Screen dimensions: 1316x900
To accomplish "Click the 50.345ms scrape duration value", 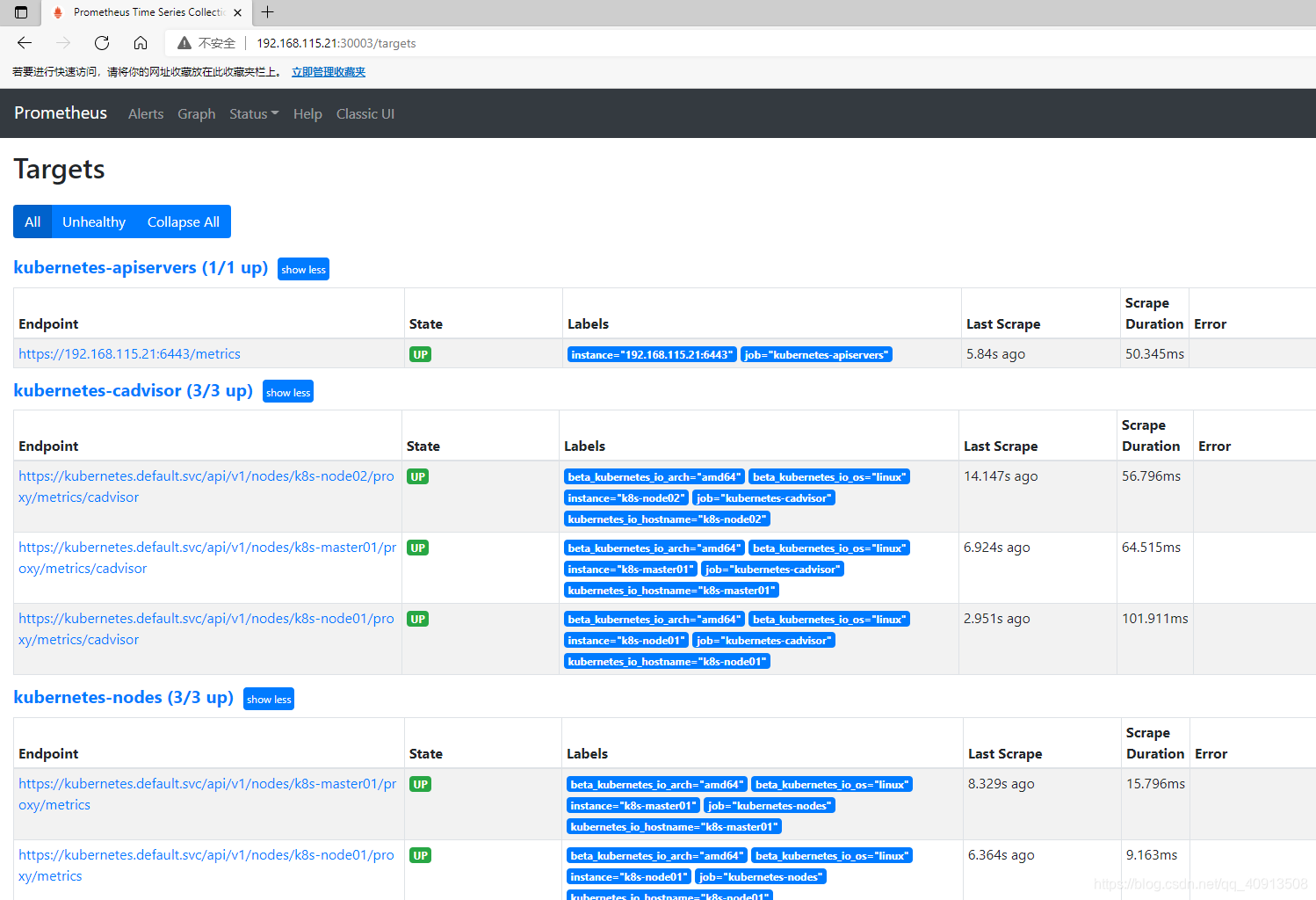I will coord(1154,354).
